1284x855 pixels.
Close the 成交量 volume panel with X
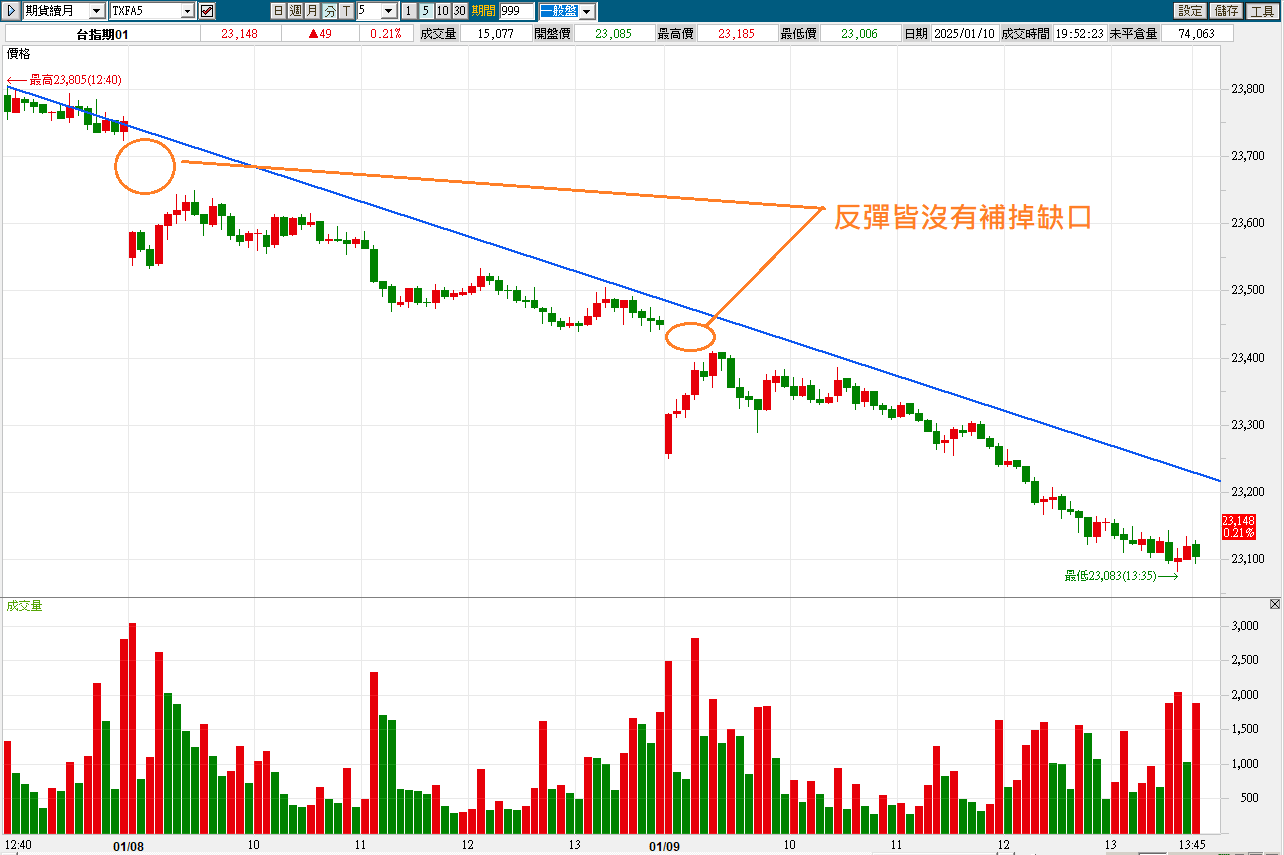click(1275, 605)
